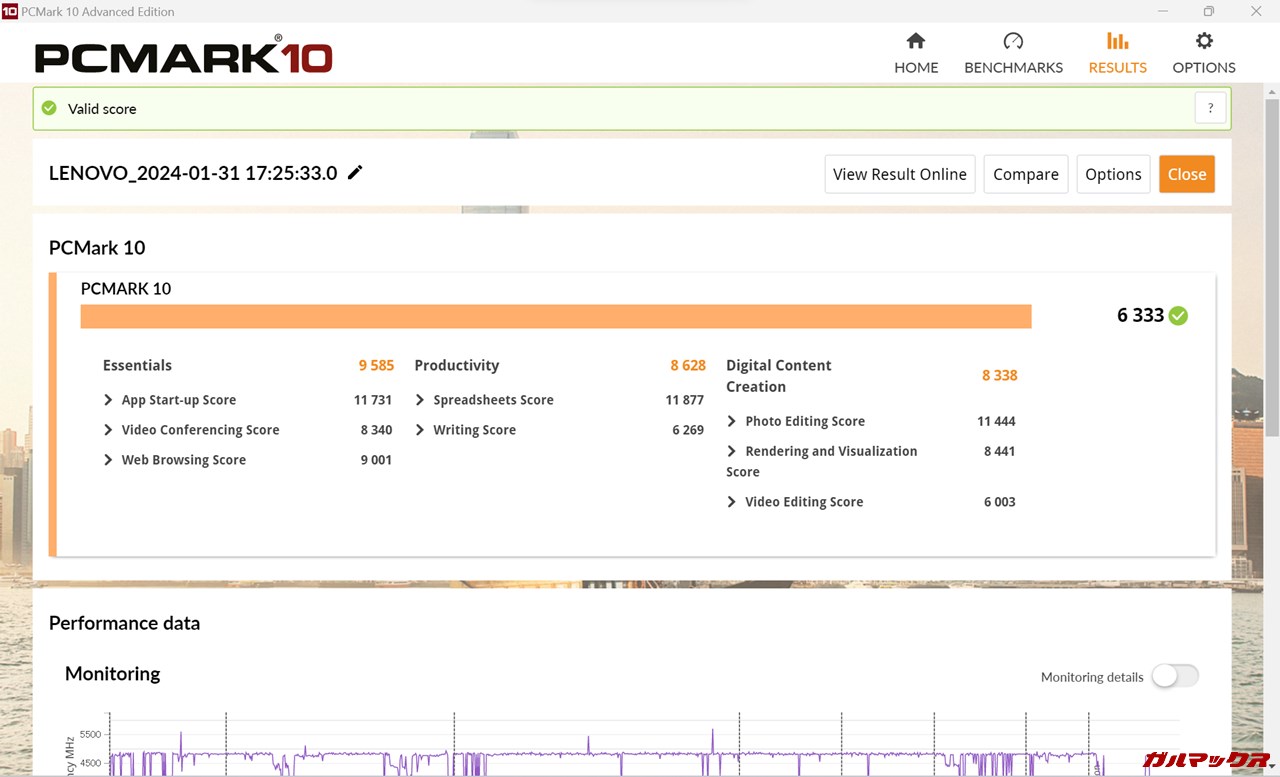Open Benchmarks via the gauge icon

1013,41
